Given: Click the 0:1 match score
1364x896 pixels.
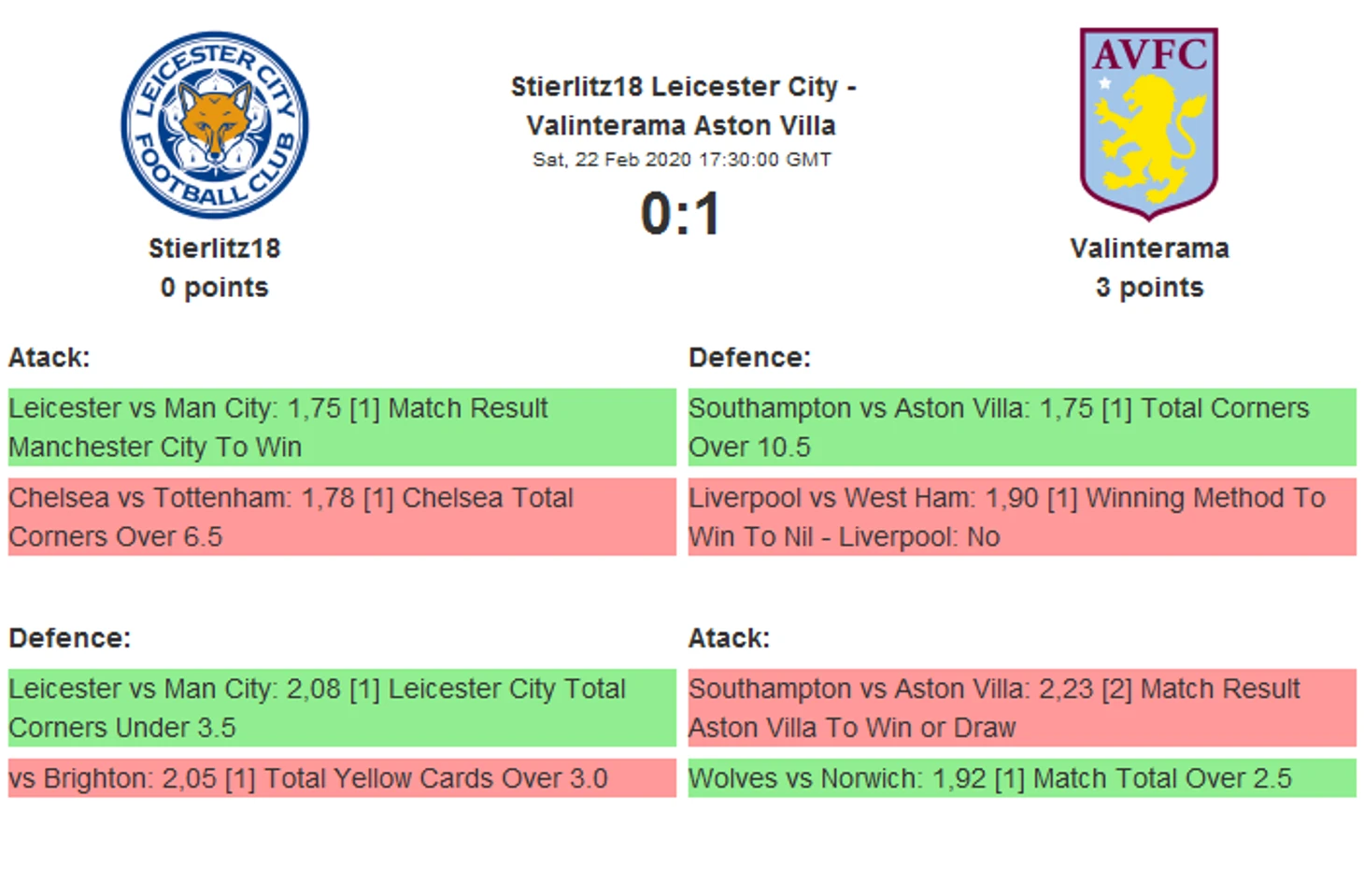Looking at the screenshot, I should 681,214.
